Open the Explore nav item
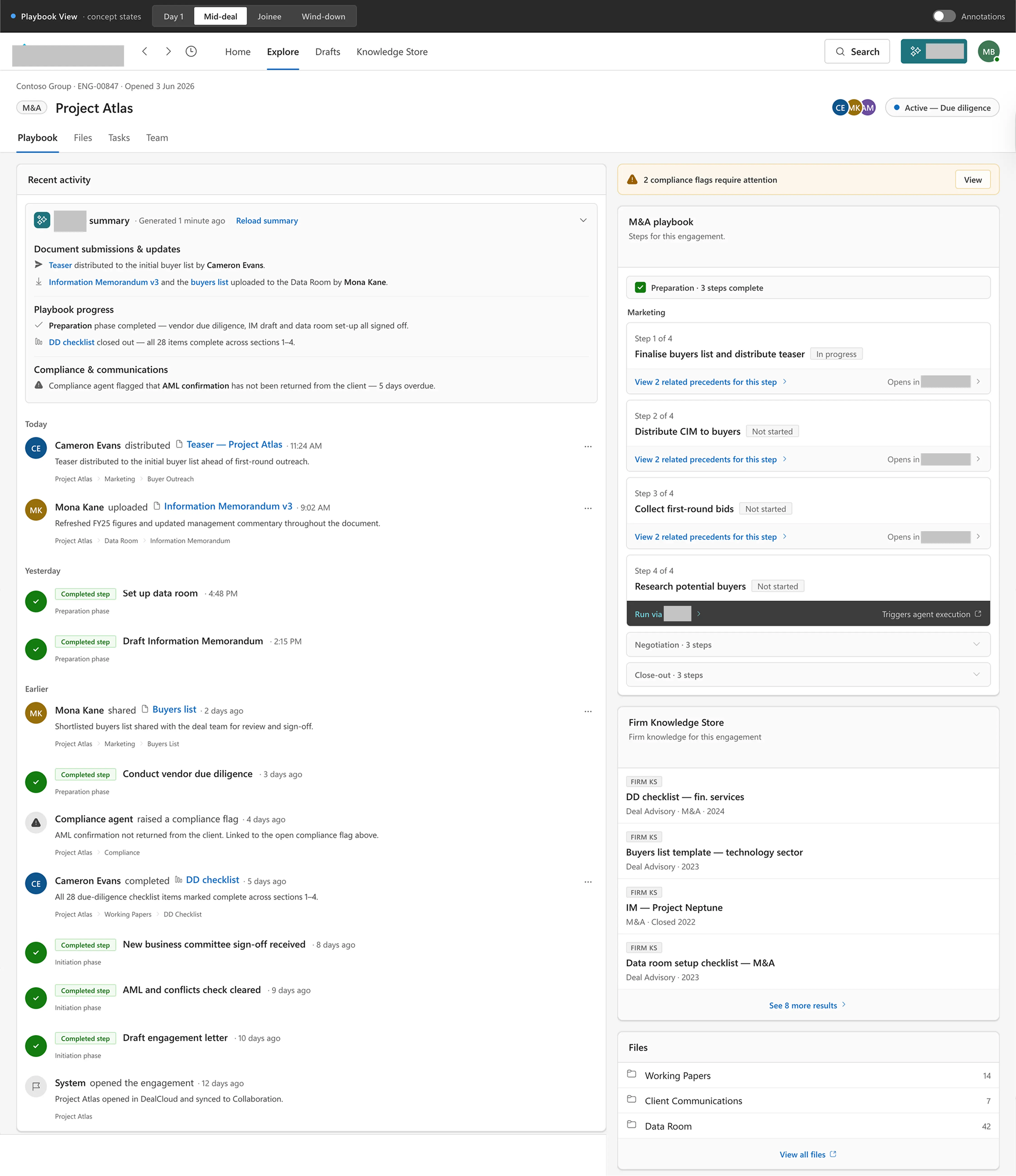The height and width of the screenshot is (1176, 1016). coord(283,52)
